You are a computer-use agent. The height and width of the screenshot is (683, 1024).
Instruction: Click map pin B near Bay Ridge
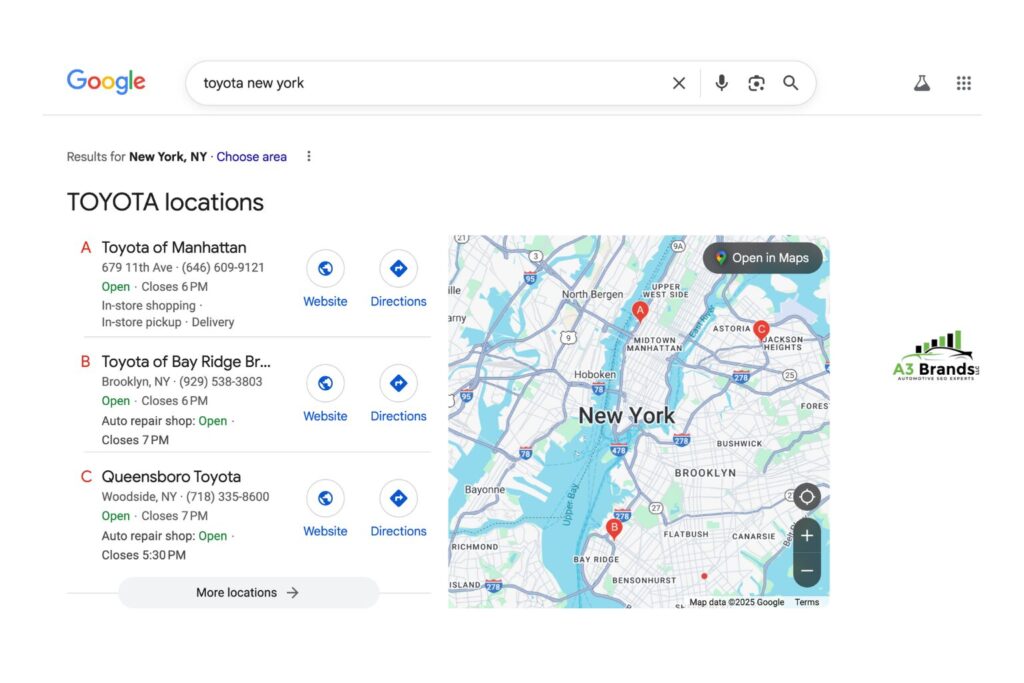pos(614,528)
